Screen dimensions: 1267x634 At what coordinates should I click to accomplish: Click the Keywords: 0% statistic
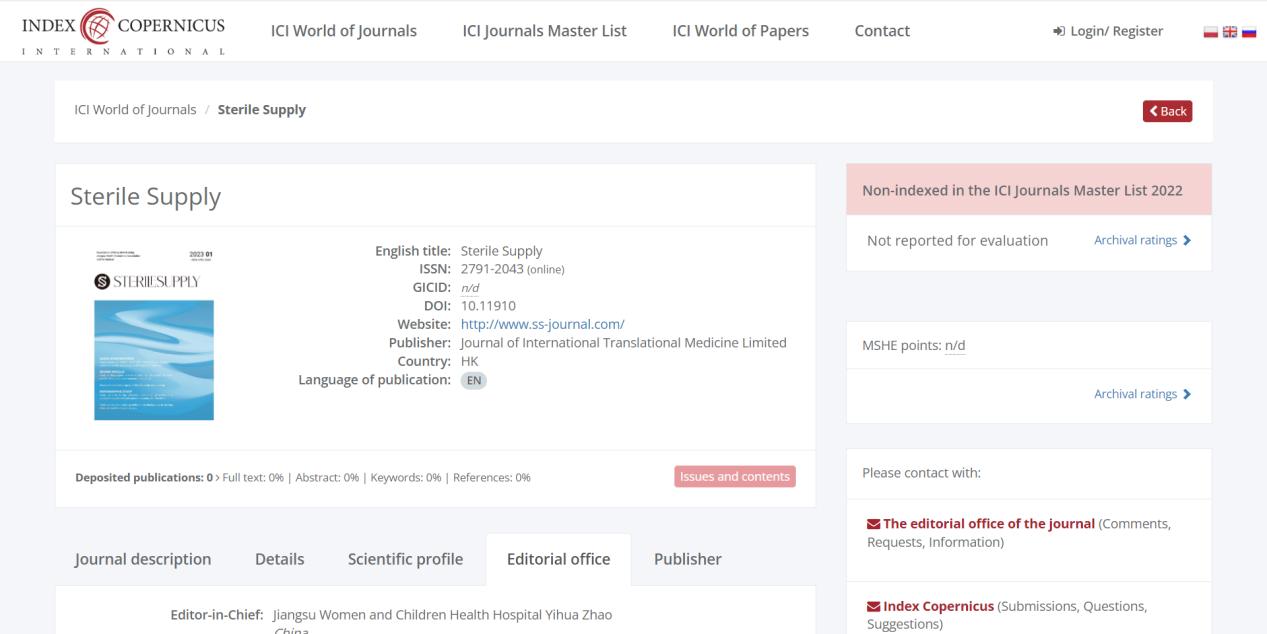[x=404, y=477]
